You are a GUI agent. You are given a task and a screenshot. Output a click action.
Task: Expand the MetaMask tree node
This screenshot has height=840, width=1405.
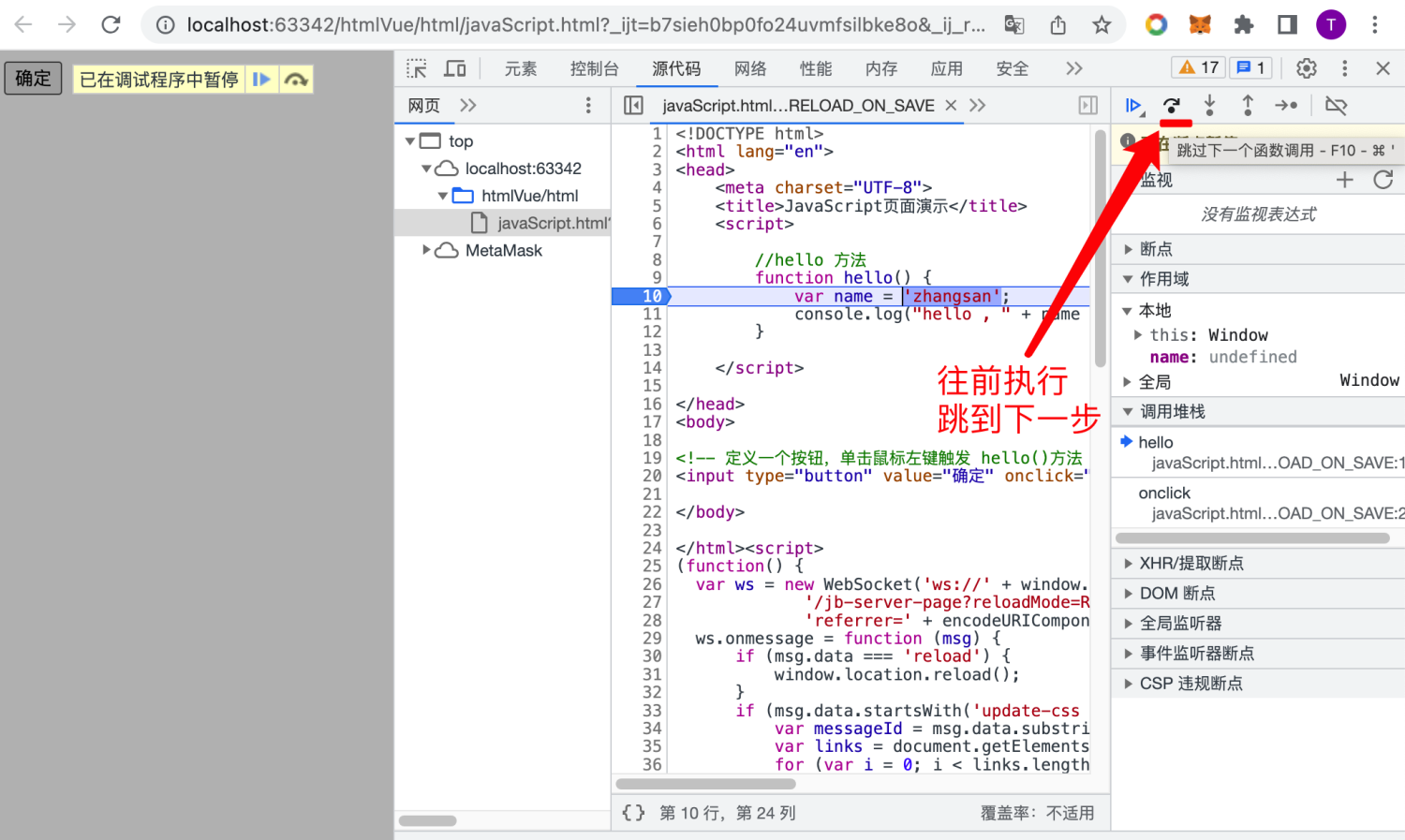pos(426,250)
